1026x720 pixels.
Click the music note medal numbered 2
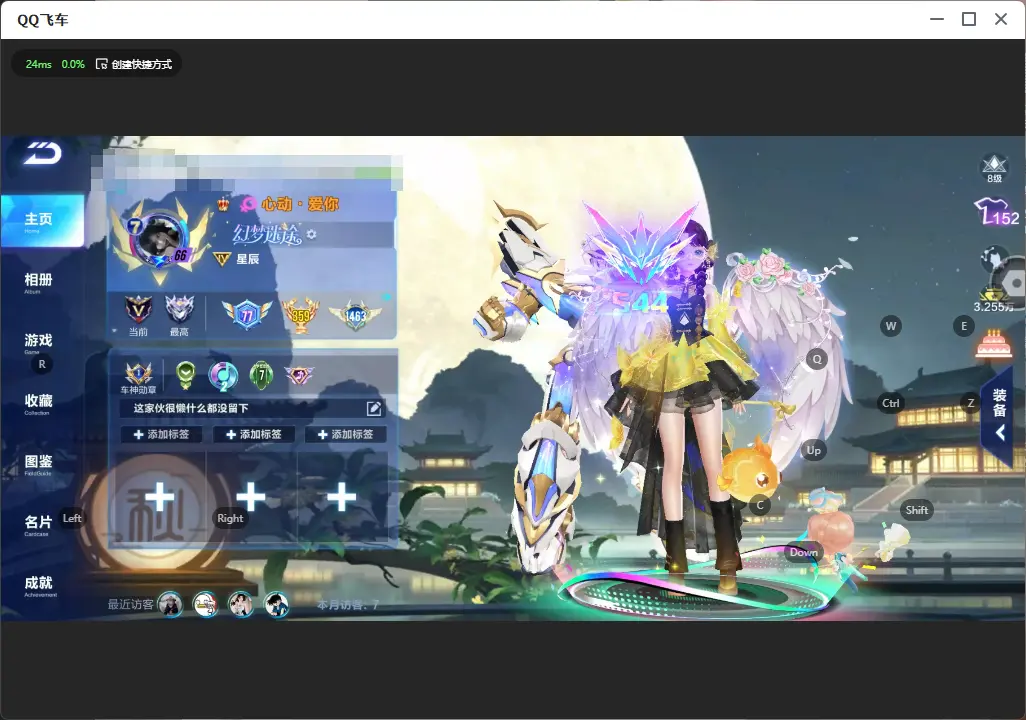click(223, 376)
